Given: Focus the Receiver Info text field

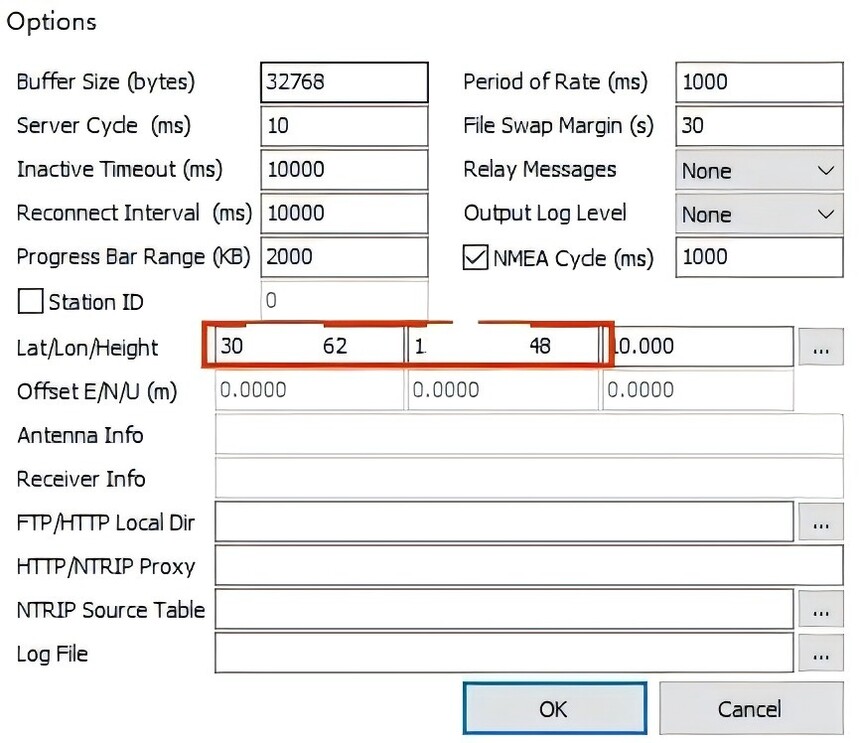Looking at the screenshot, I should pos(529,478).
